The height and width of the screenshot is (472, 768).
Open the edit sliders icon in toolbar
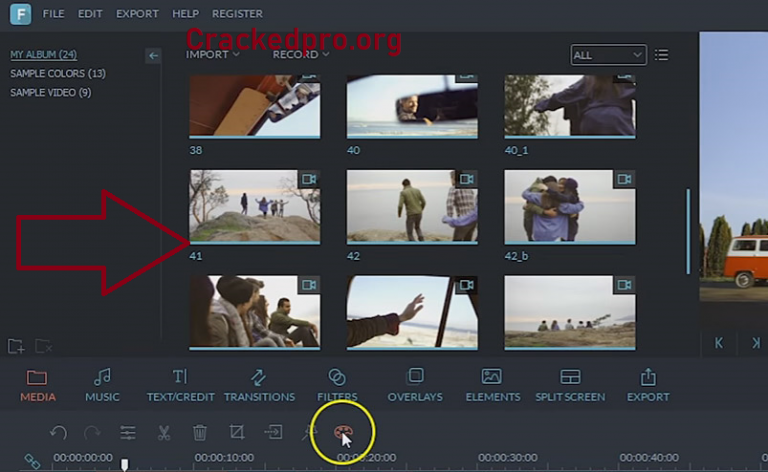[x=128, y=433]
